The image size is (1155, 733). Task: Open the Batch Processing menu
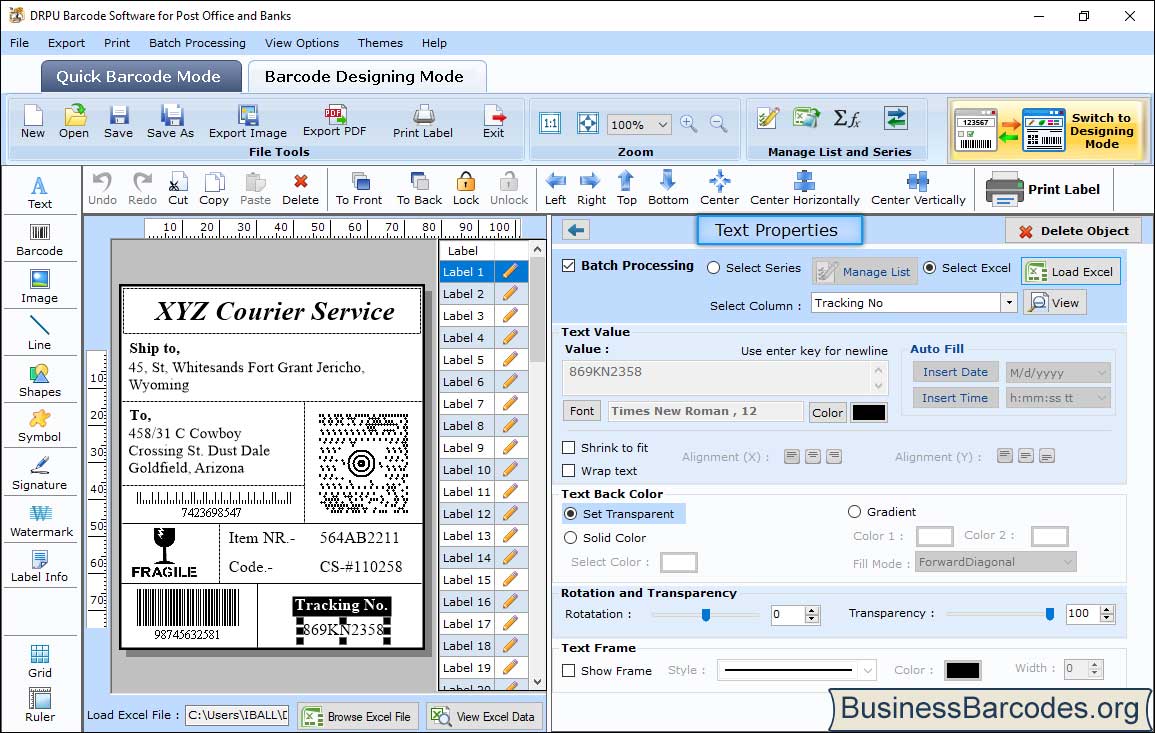pos(197,43)
